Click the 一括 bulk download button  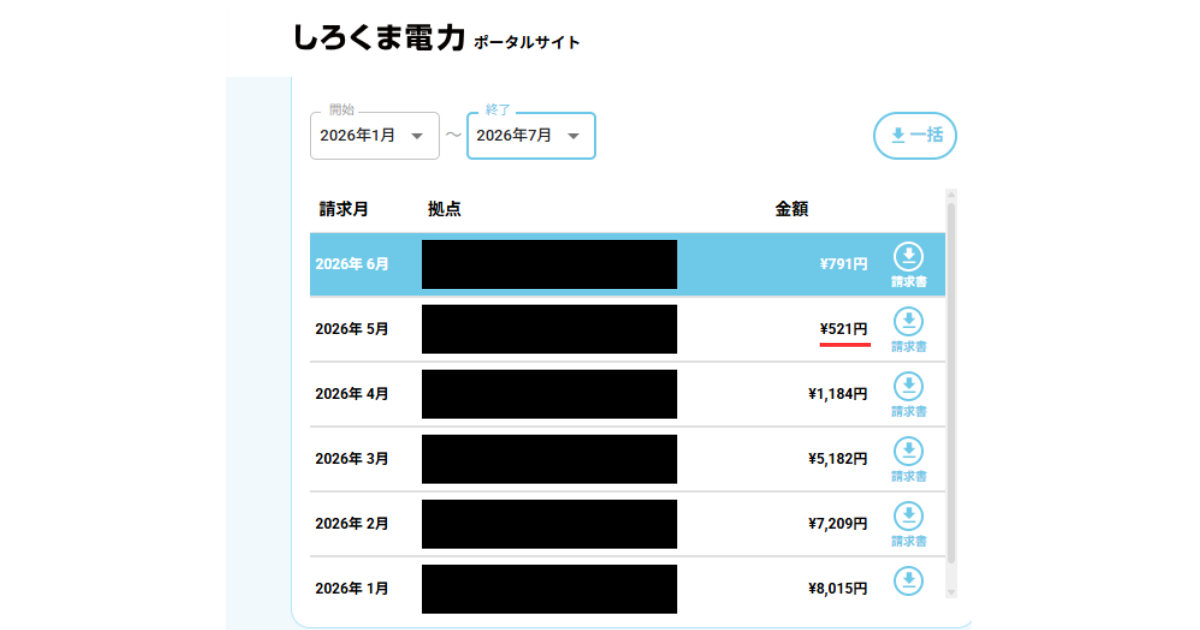[915, 135]
